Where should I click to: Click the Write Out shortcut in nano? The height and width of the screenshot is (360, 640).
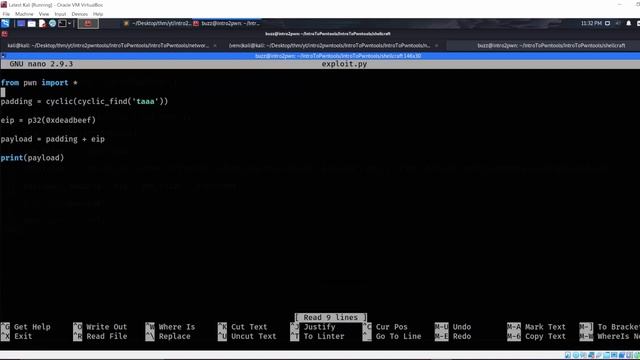100,327
